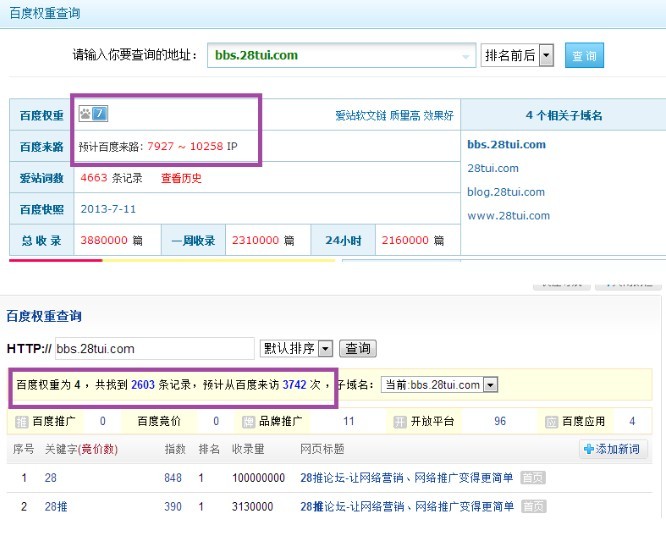The image size is (666, 542).
Task: Click the blue 查询 button at top
Action: pyautogui.click(x=584, y=55)
